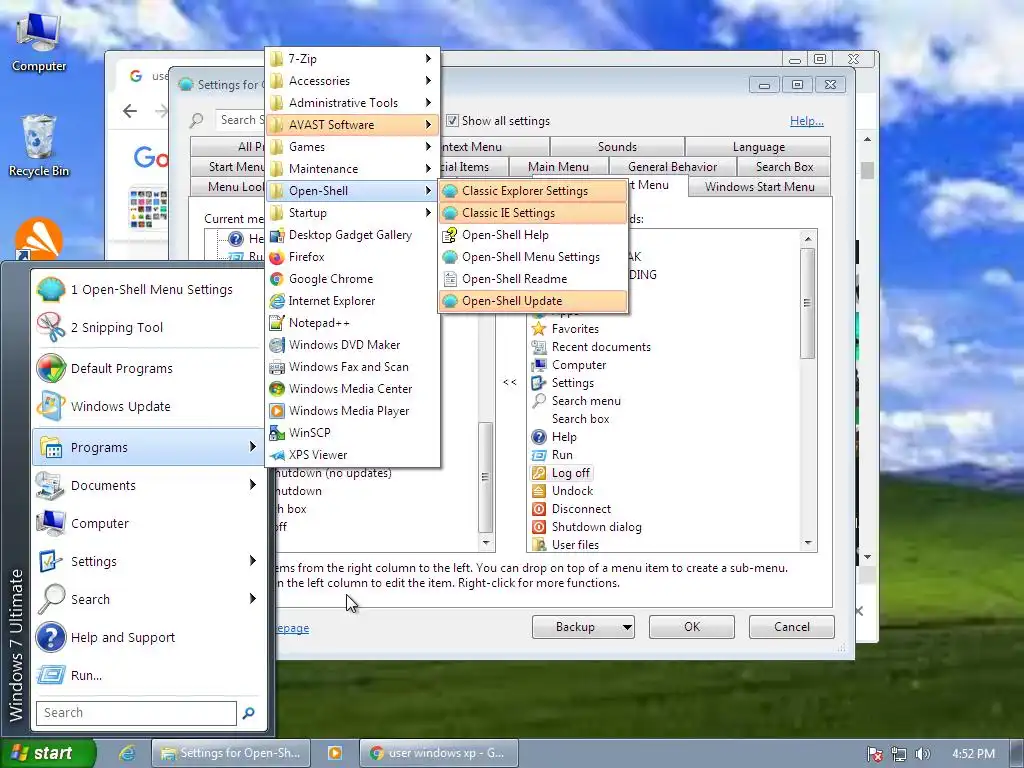Go back in the Chrome window
This screenshot has height=768, width=1024.
(130, 111)
